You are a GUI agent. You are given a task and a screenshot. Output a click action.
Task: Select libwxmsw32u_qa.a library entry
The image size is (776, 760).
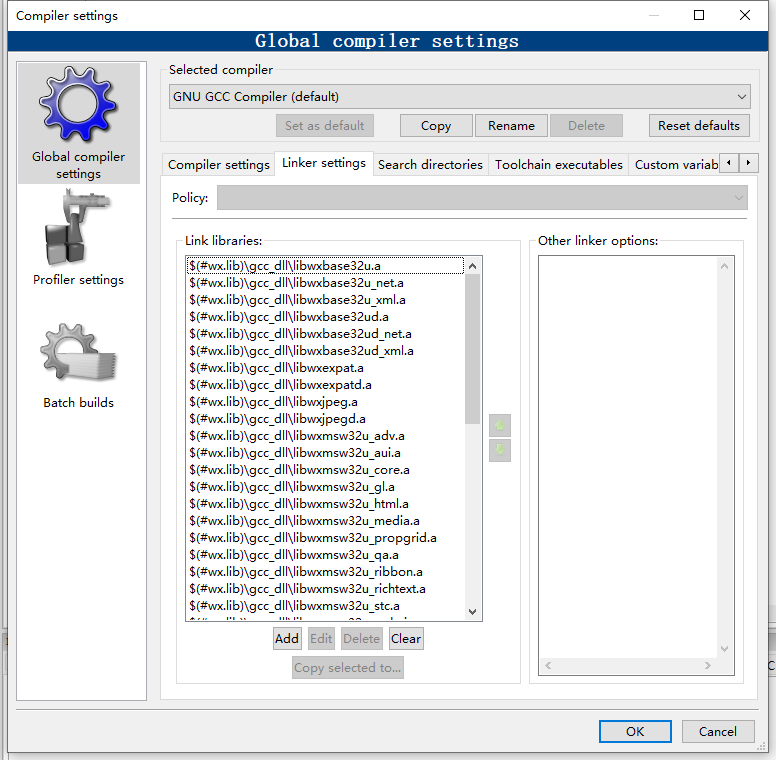coord(325,555)
